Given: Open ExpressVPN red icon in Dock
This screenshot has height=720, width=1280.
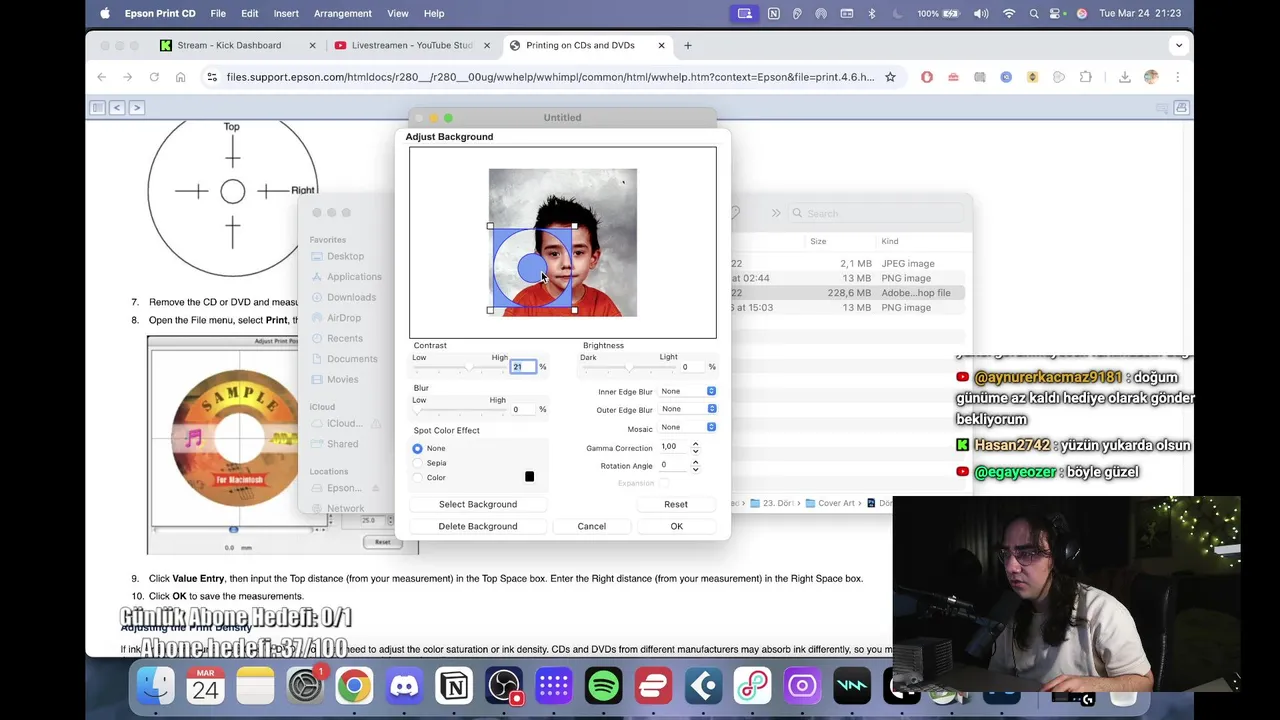Looking at the screenshot, I should [653, 686].
